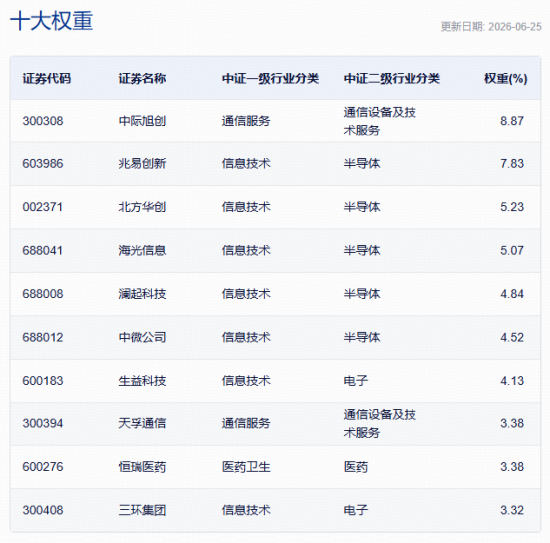Click weight value 4.13
The height and width of the screenshot is (543, 550).
coord(512,381)
